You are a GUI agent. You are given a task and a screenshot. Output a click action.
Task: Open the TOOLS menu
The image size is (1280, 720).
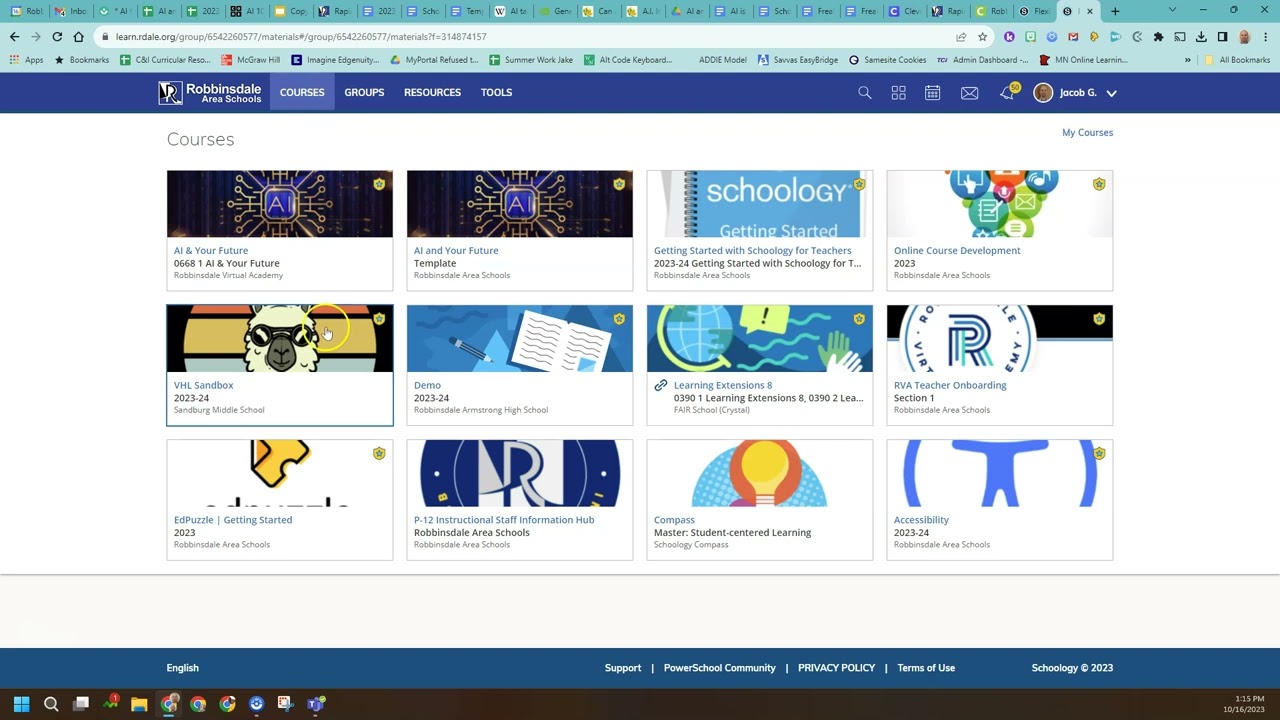coord(496,93)
